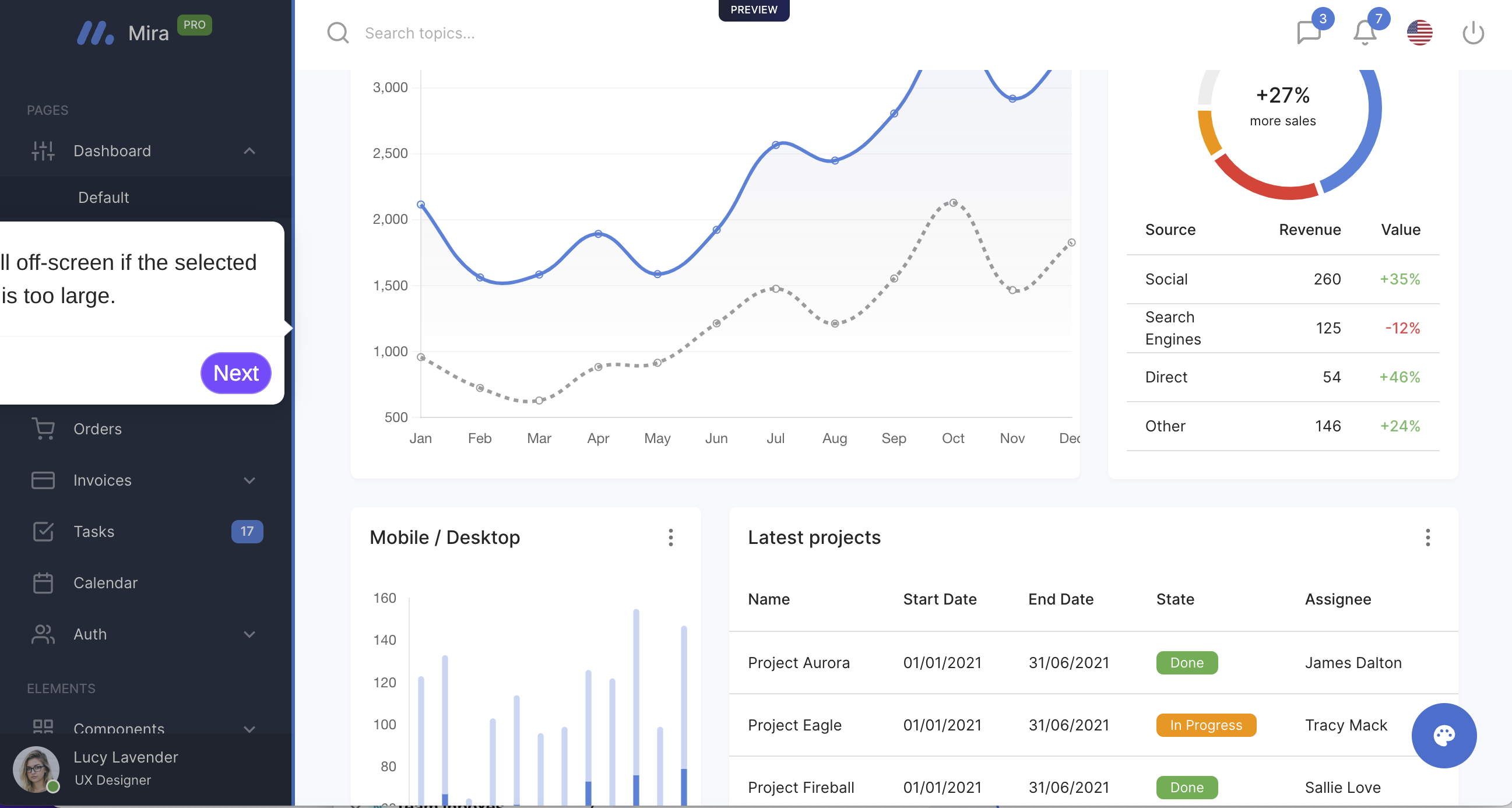Collapse the Dashboard menu chevron
The height and width of the screenshot is (808, 1512).
coord(249,151)
